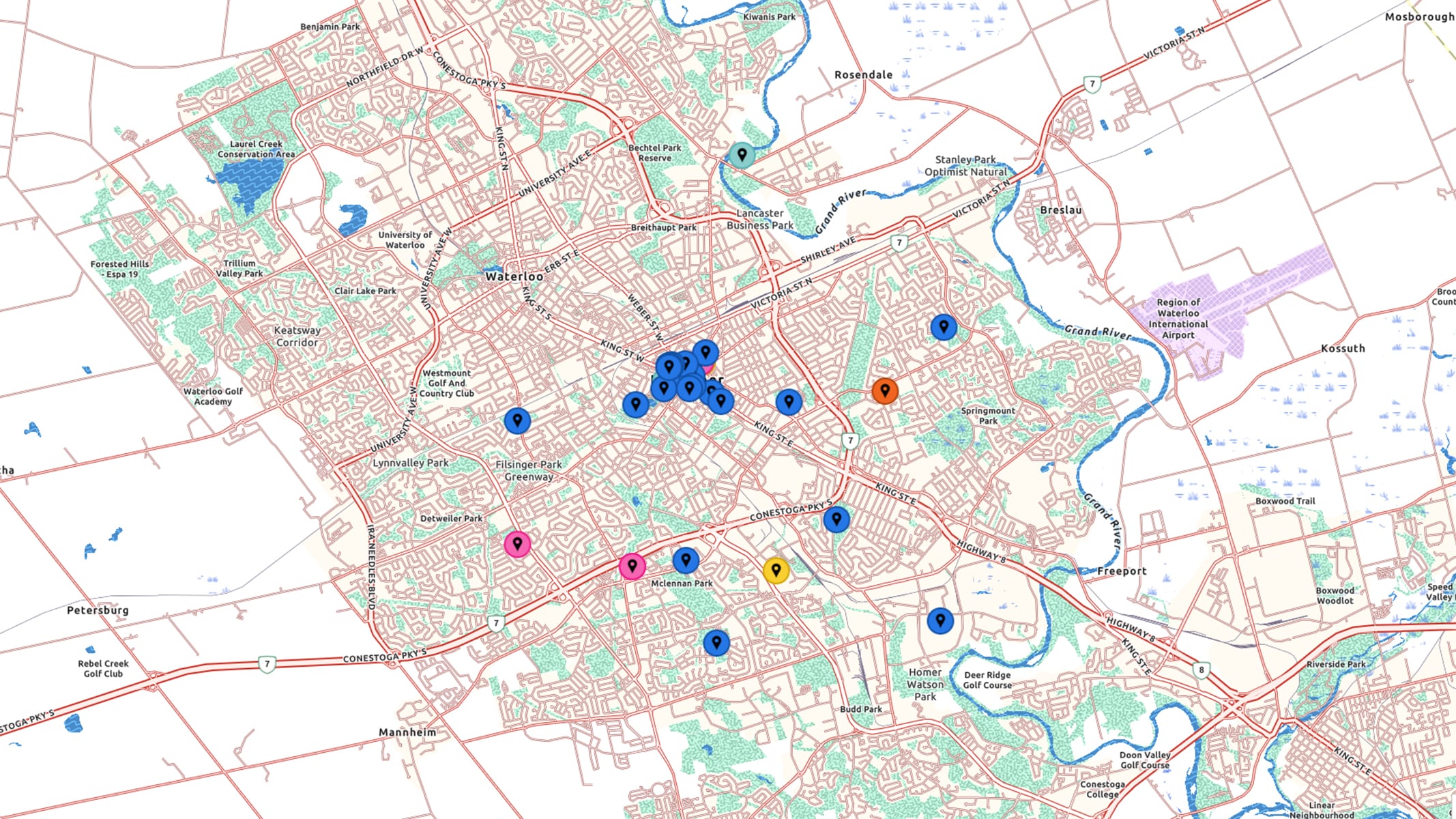Click the Laurel Creek Conservation Area label

click(257, 149)
